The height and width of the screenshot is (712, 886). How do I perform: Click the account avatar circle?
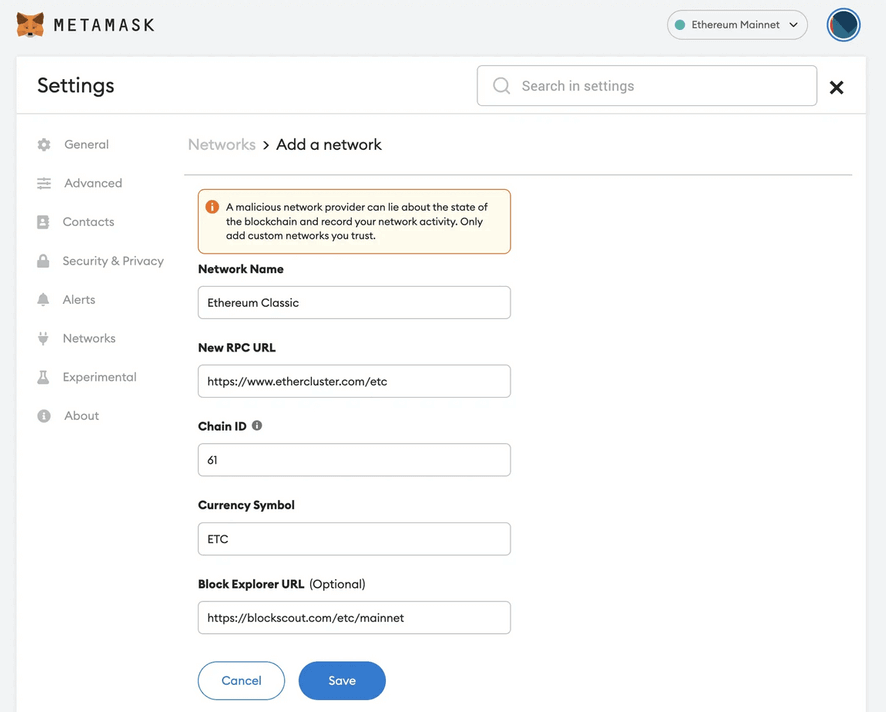pos(843,24)
